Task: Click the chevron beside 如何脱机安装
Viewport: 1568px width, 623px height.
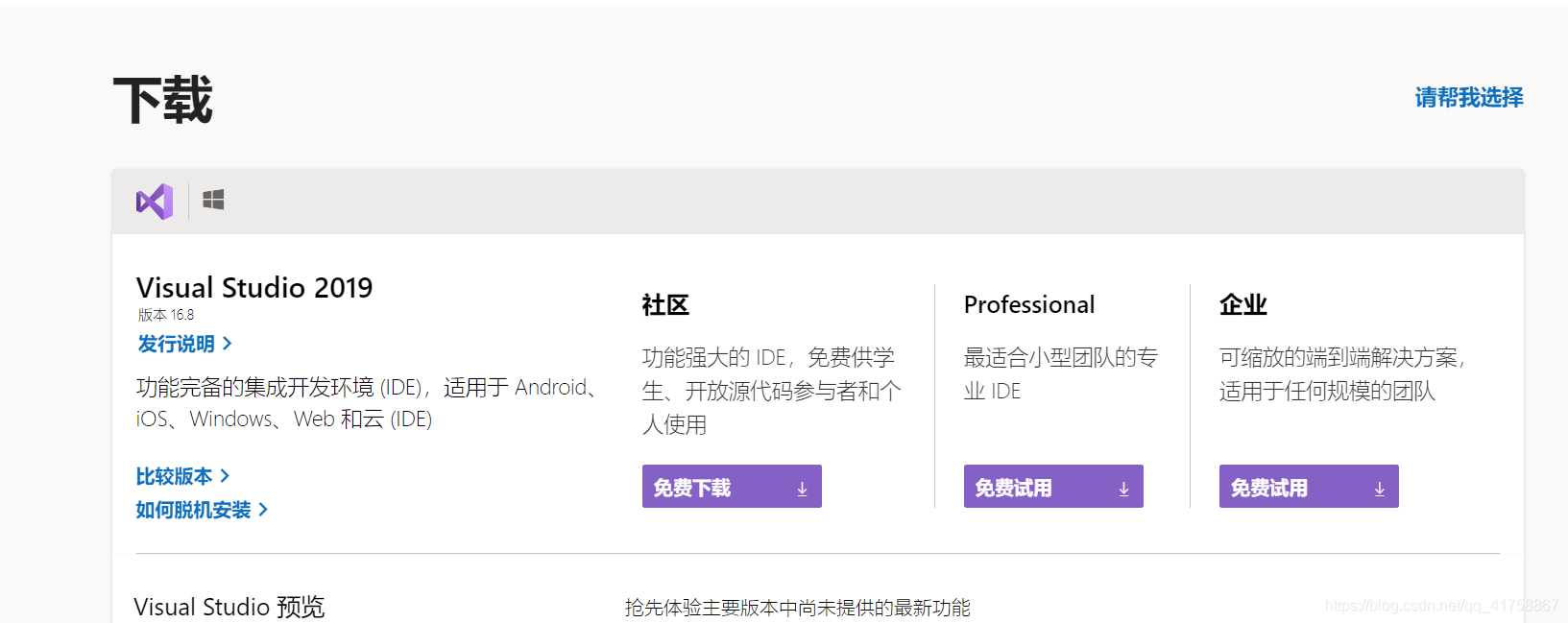Action: point(263,509)
